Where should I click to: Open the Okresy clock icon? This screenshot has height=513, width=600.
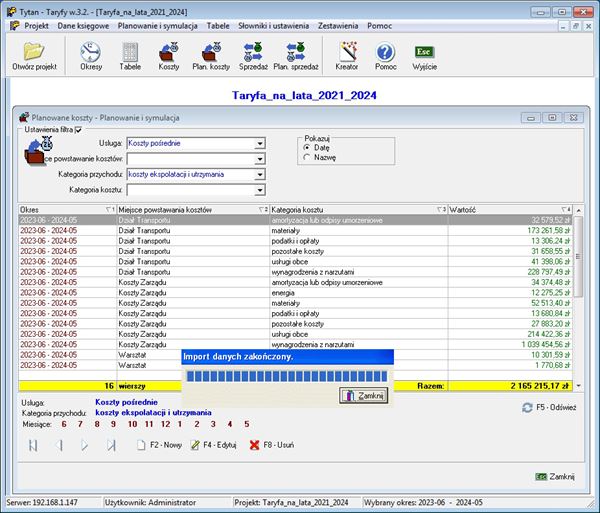coord(90,51)
